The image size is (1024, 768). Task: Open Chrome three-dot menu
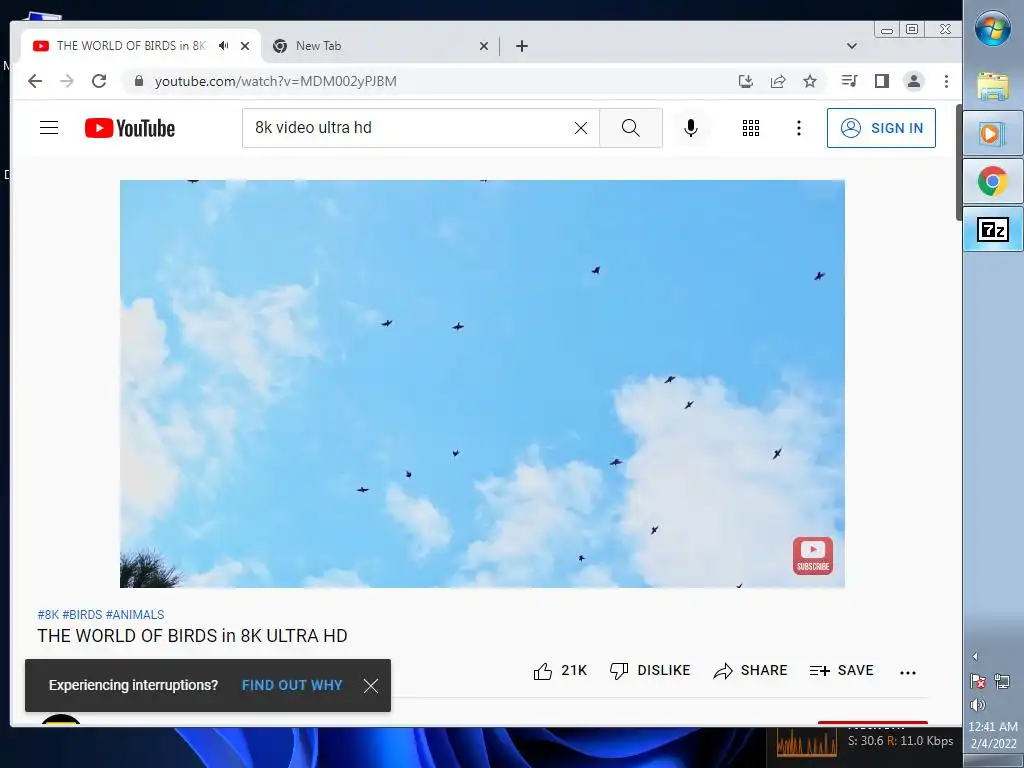point(946,81)
